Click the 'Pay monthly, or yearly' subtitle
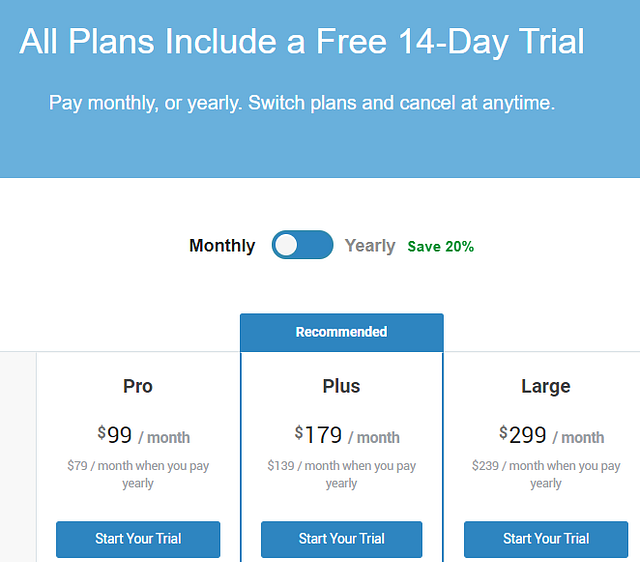This screenshot has height=562, width=640. pyautogui.click(x=302, y=103)
